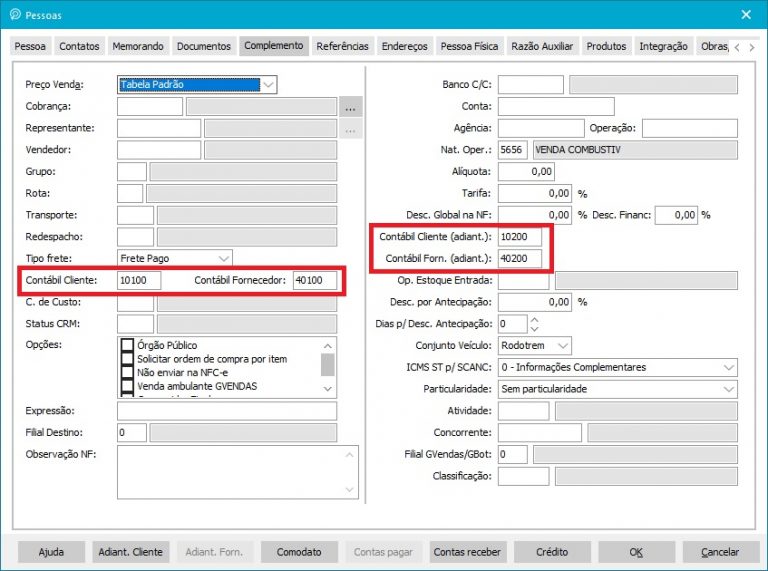Image resolution: width=768 pixels, height=571 pixels.
Task: Confirm with the OK button
Action: [x=636, y=552]
